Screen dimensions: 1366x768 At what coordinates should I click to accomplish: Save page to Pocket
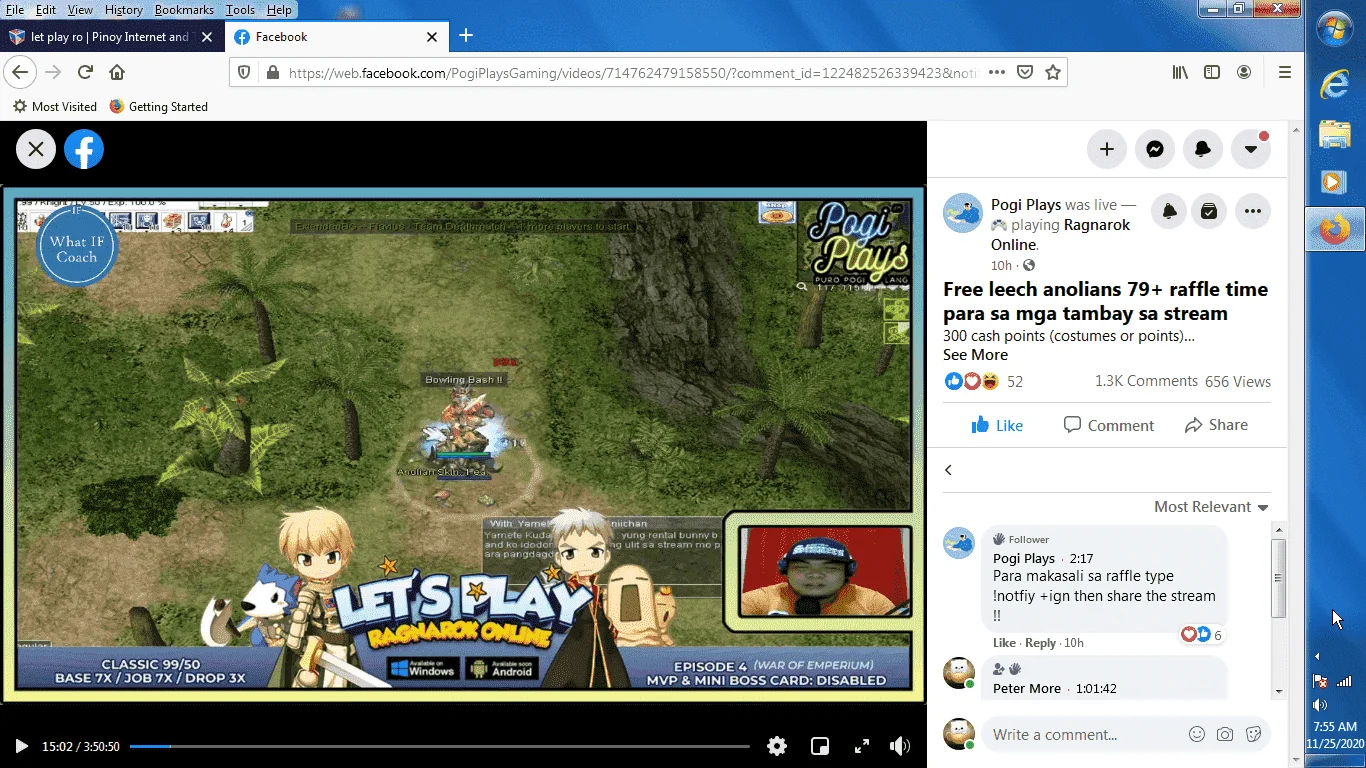tap(1025, 72)
